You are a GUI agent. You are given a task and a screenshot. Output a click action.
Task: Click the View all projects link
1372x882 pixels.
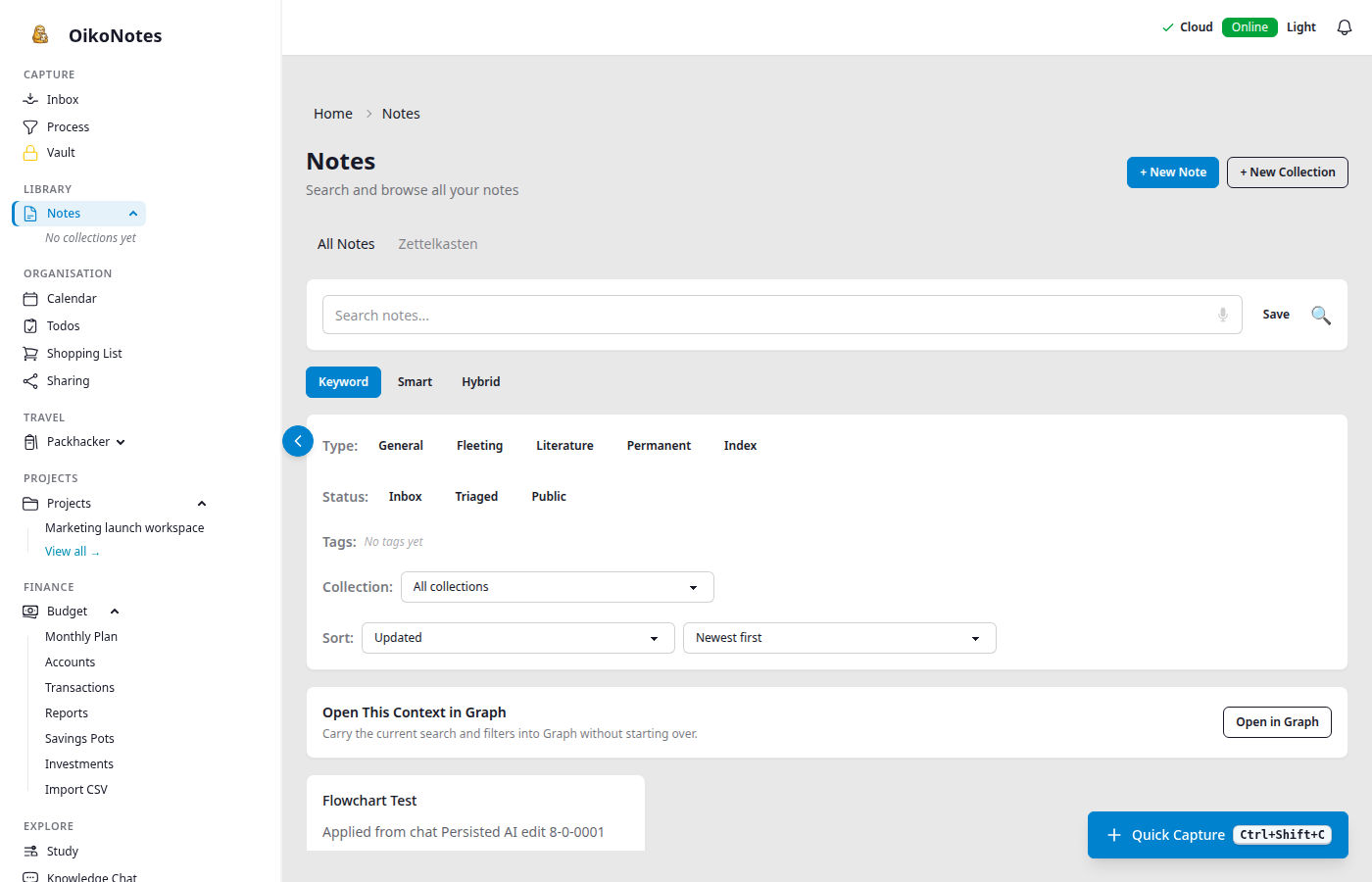pyautogui.click(x=73, y=552)
